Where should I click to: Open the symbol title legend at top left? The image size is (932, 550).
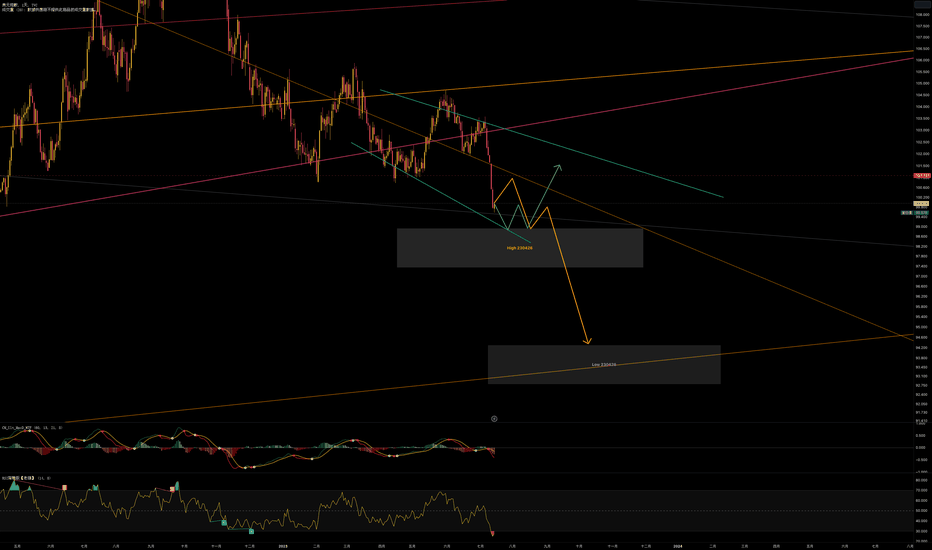(x=12, y=5)
